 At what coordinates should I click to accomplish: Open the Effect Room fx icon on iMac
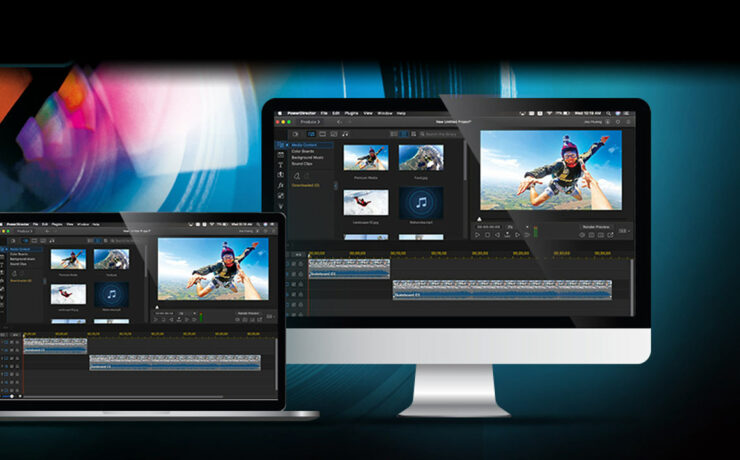click(x=280, y=185)
